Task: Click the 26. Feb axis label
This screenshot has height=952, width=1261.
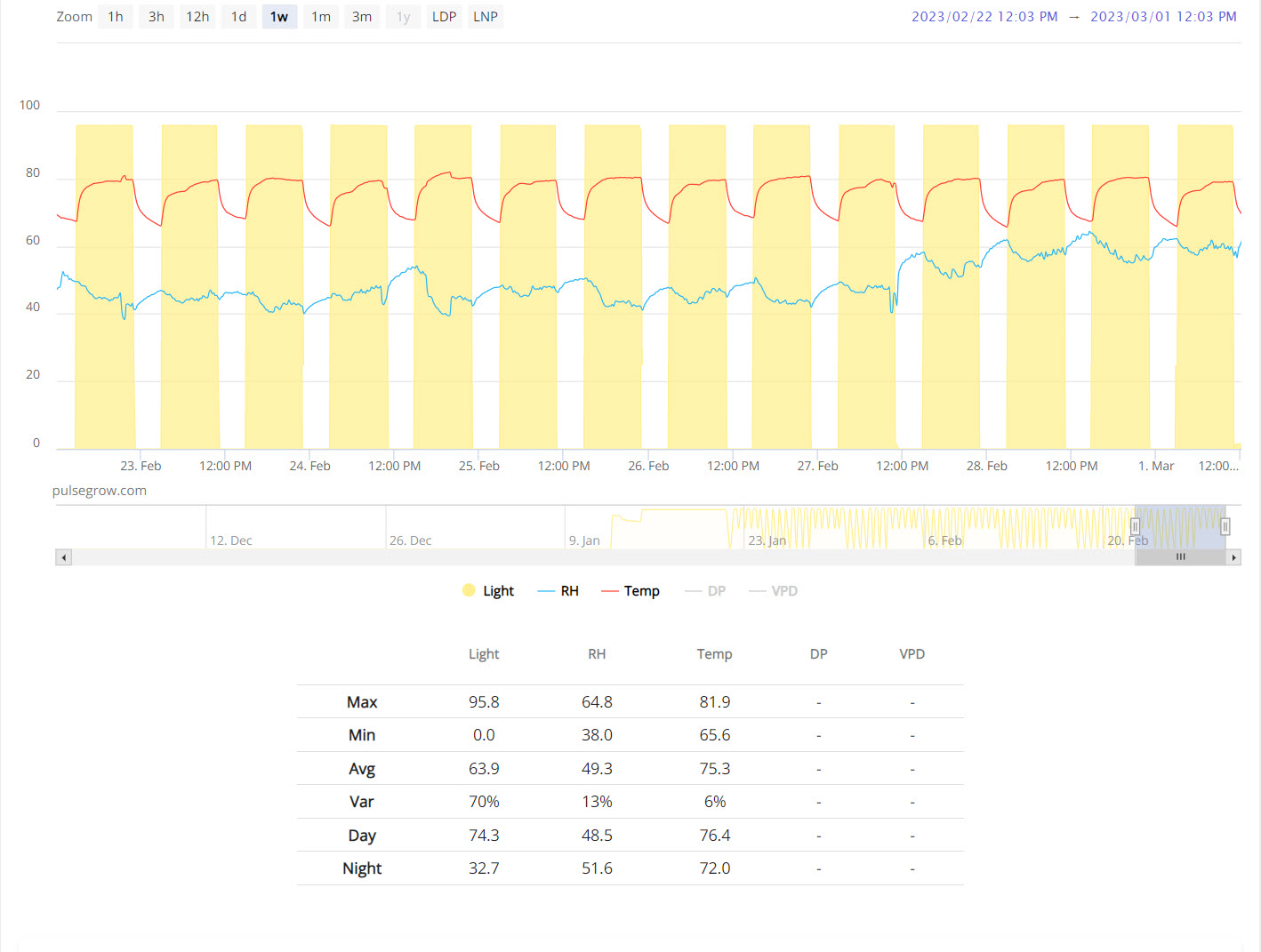Action: [x=648, y=466]
